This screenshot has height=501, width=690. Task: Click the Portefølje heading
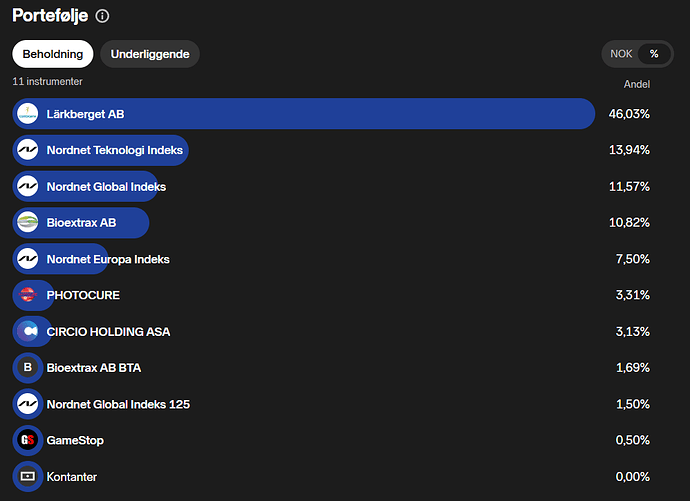49,16
